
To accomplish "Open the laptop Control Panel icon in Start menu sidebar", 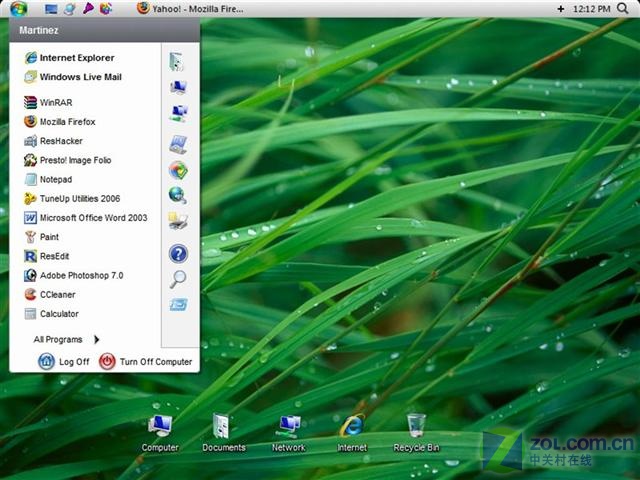I will pyautogui.click(x=178, y=144).
